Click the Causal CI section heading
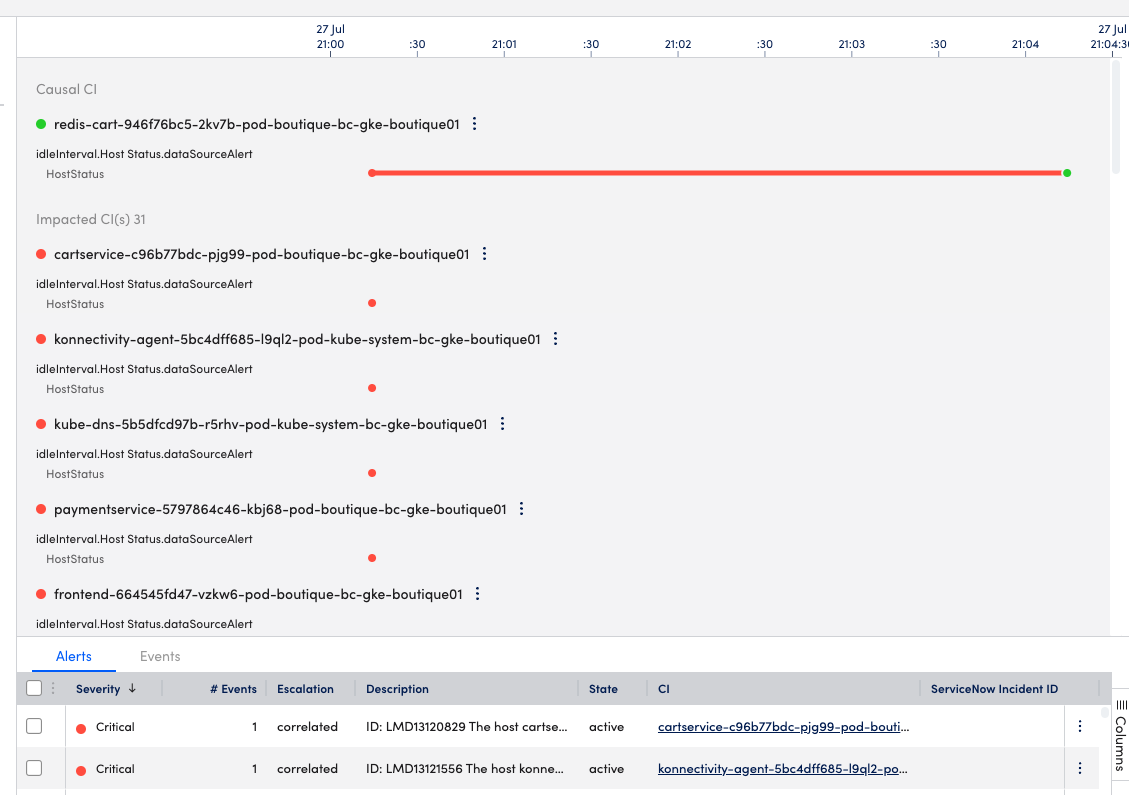Screen dimensions: 1129x795 point(66,89)
